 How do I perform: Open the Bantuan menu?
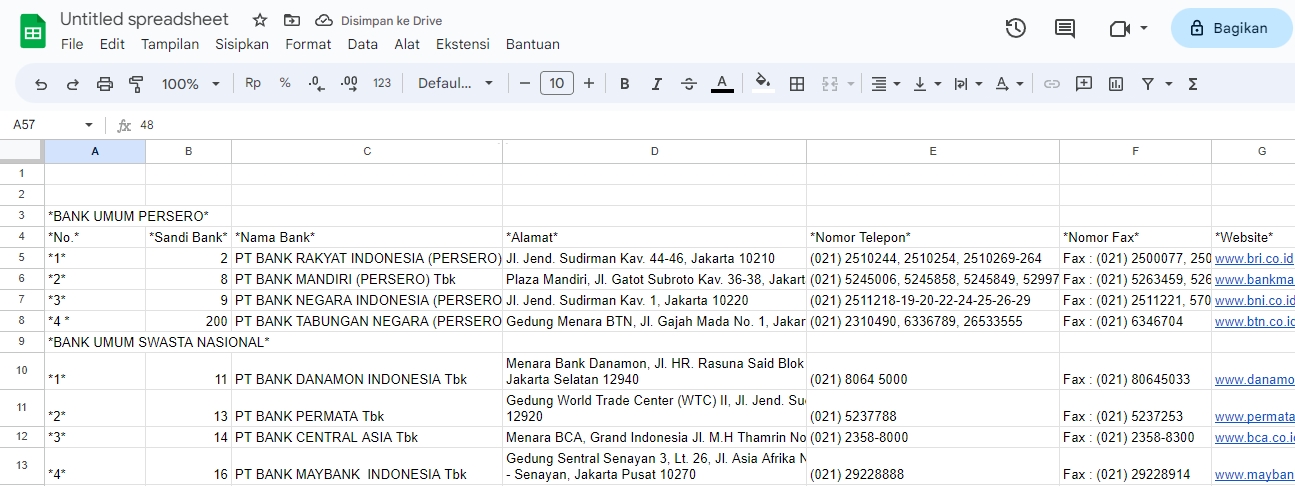533,44
